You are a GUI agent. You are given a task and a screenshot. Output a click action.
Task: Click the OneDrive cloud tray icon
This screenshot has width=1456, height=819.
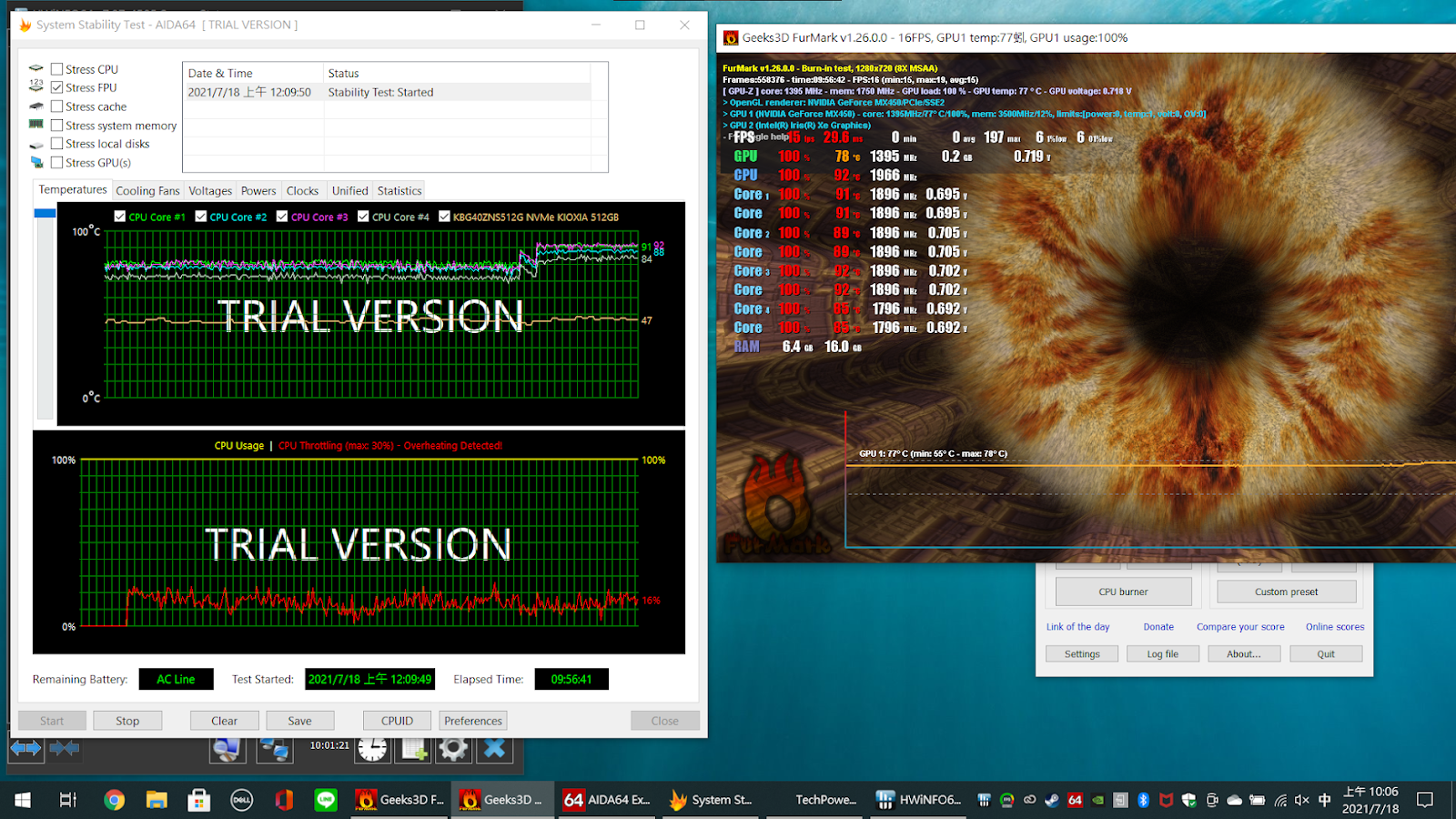point(1234,800)
